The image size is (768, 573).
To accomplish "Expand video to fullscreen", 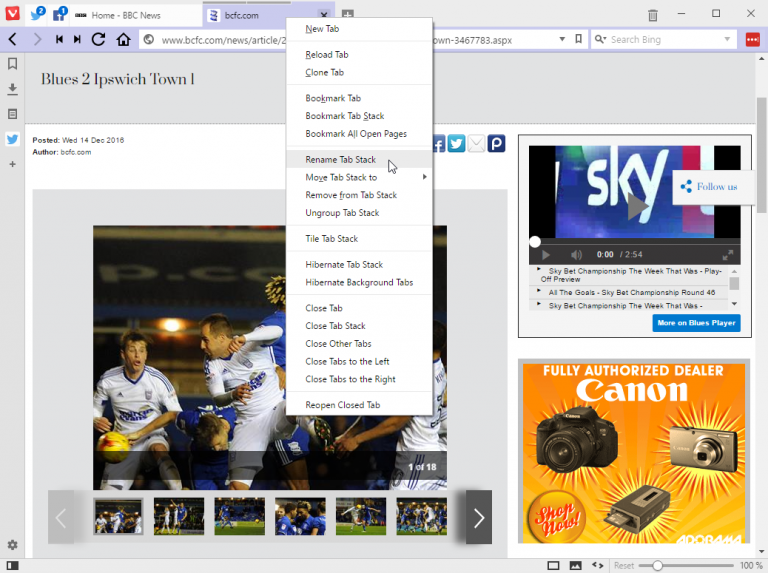I will click(x=728, y=255).
